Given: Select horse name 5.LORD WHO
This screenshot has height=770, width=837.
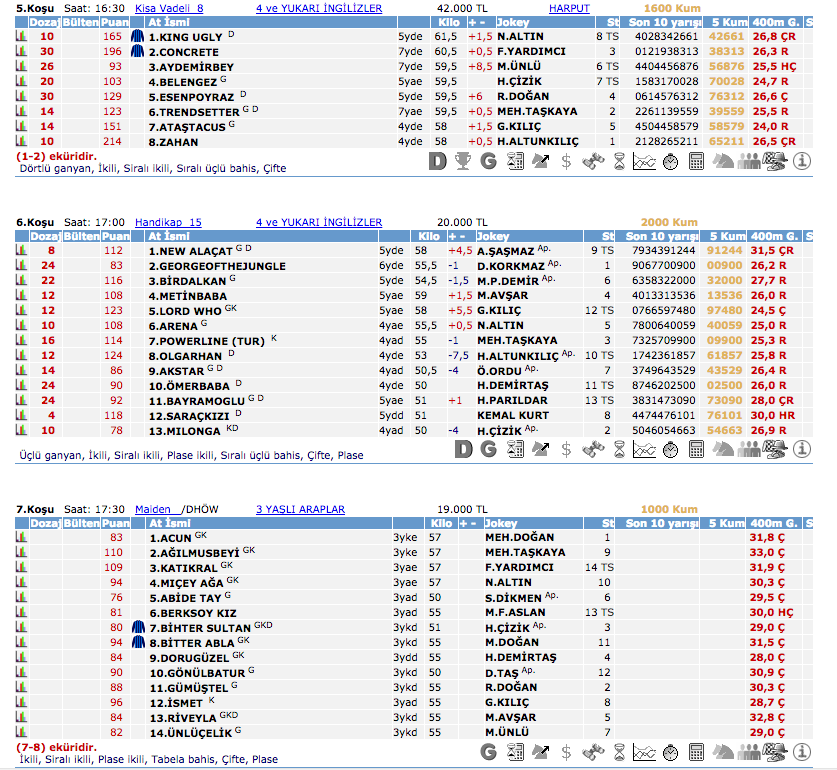Looking at the screenshot, I should pyautogui.click(x=185, y=311).
